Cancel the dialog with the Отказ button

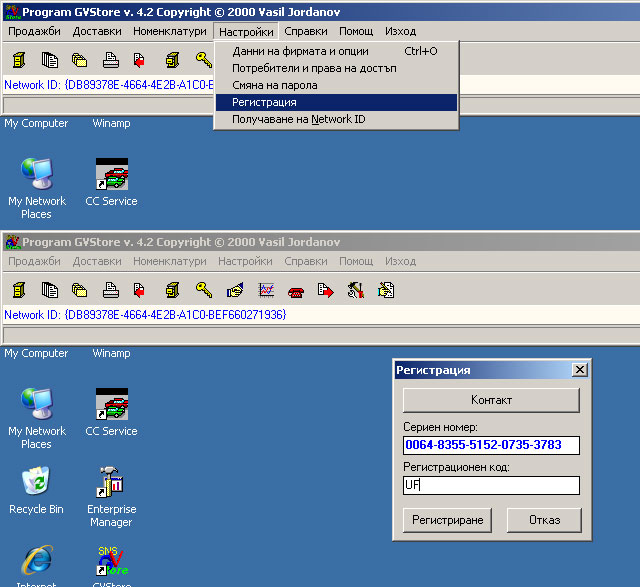[x=543, y=520]
